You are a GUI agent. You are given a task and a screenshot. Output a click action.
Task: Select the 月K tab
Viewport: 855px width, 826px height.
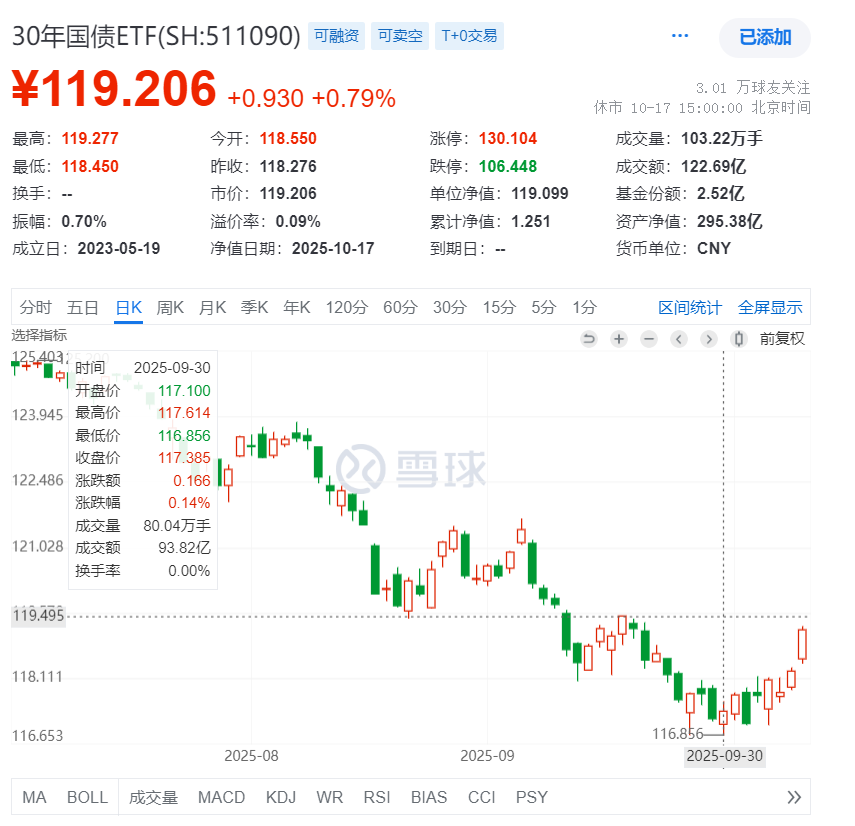click(x=212, y=308)
